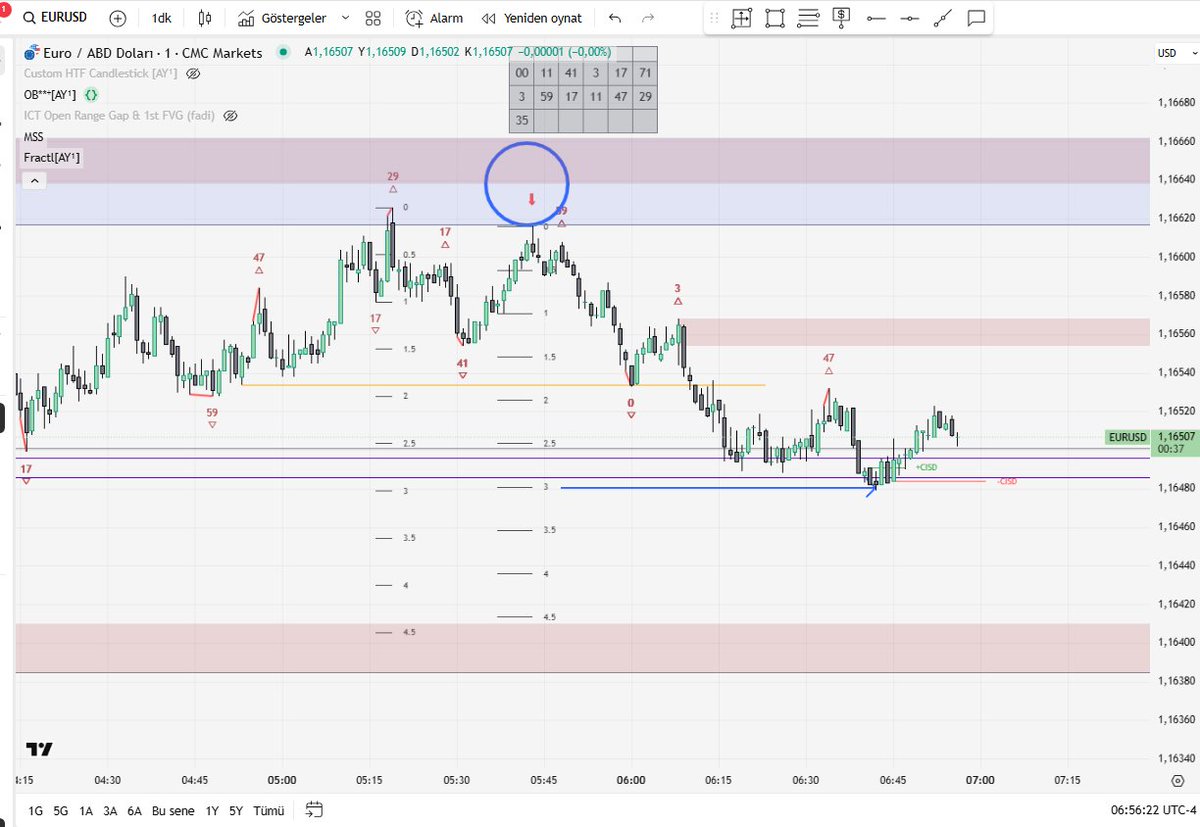The width and height of the screenshot is (1200, 827).
Task: Undo the last chart action
Action: (x=614, y=18)
